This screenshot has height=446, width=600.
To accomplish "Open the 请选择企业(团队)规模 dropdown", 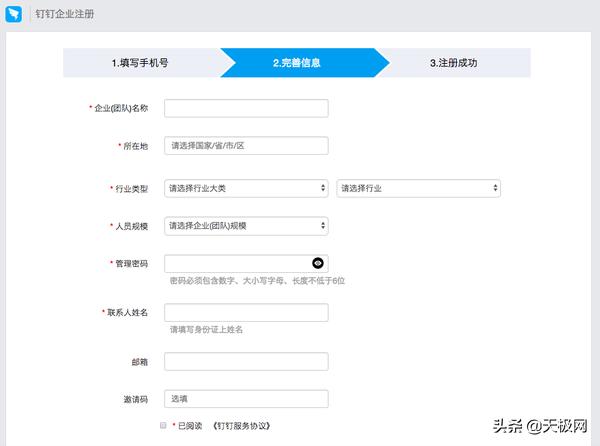I will 246,226.
